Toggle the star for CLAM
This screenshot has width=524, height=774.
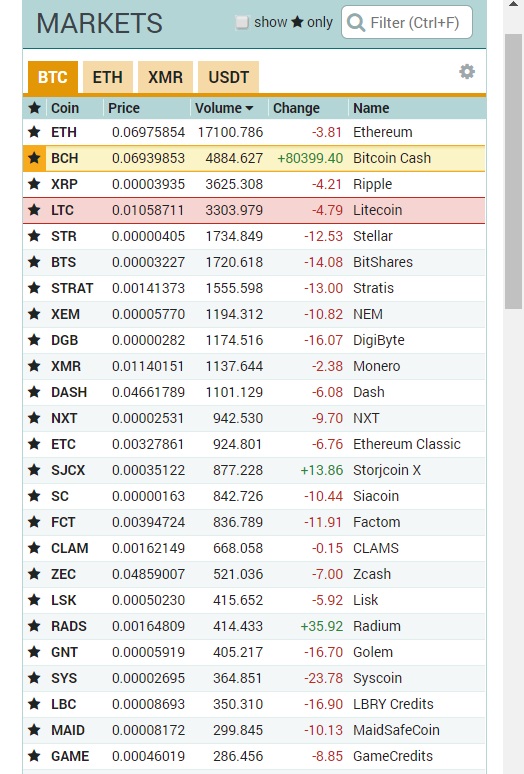tap(34, 548)
